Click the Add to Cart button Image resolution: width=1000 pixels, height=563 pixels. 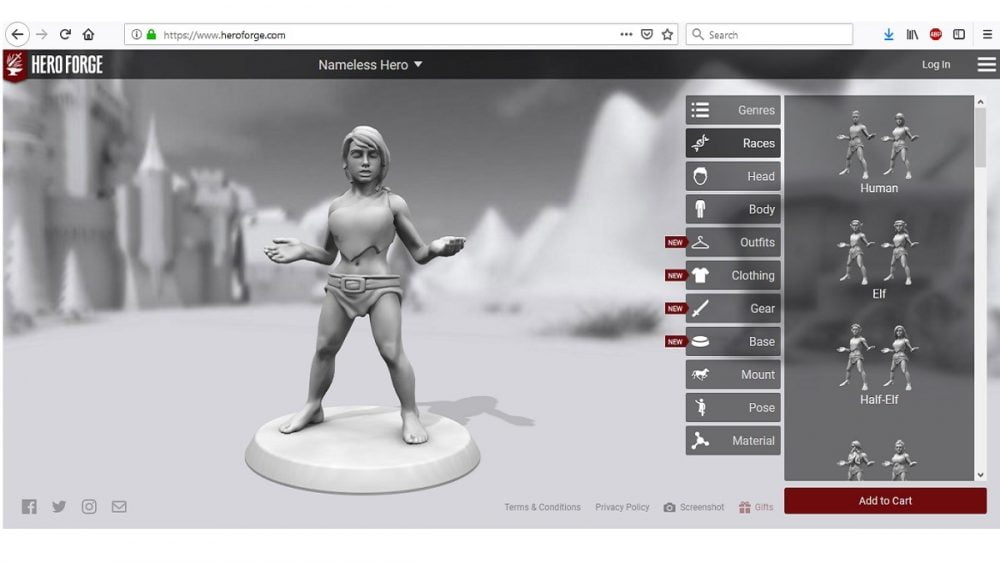[885, 501]
